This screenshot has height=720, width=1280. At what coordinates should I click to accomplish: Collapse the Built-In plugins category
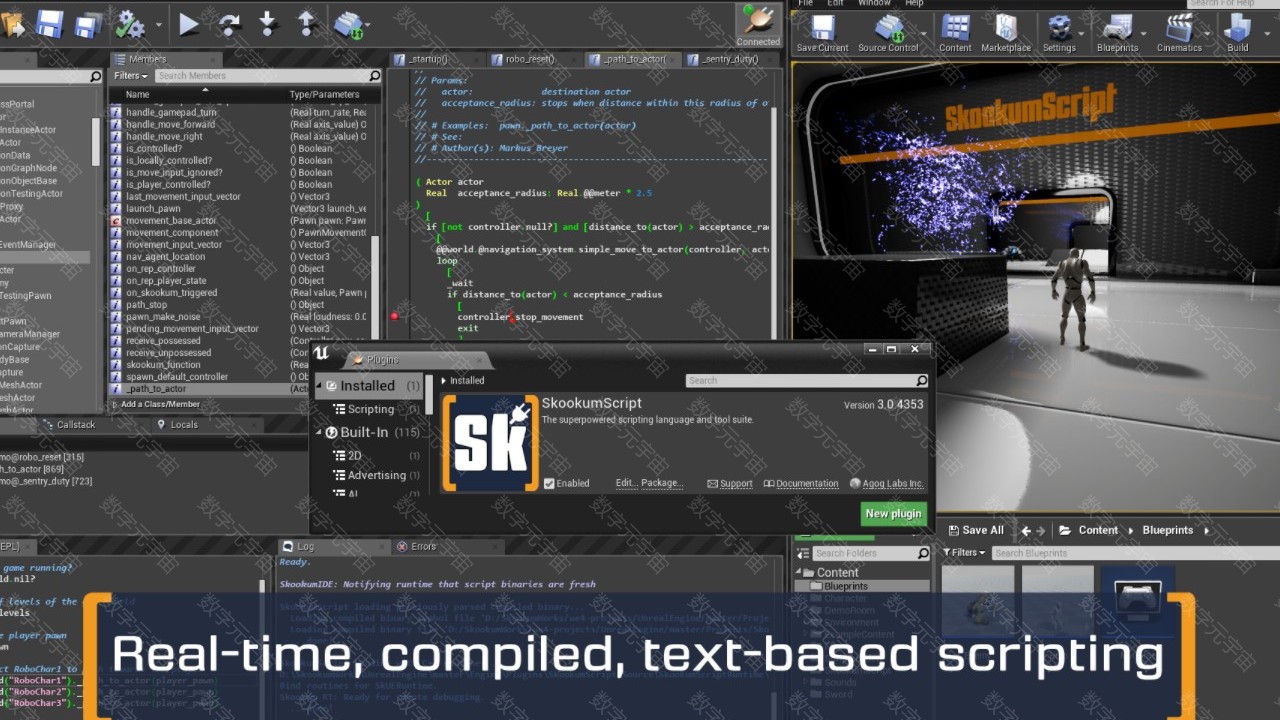click(320, 432)
